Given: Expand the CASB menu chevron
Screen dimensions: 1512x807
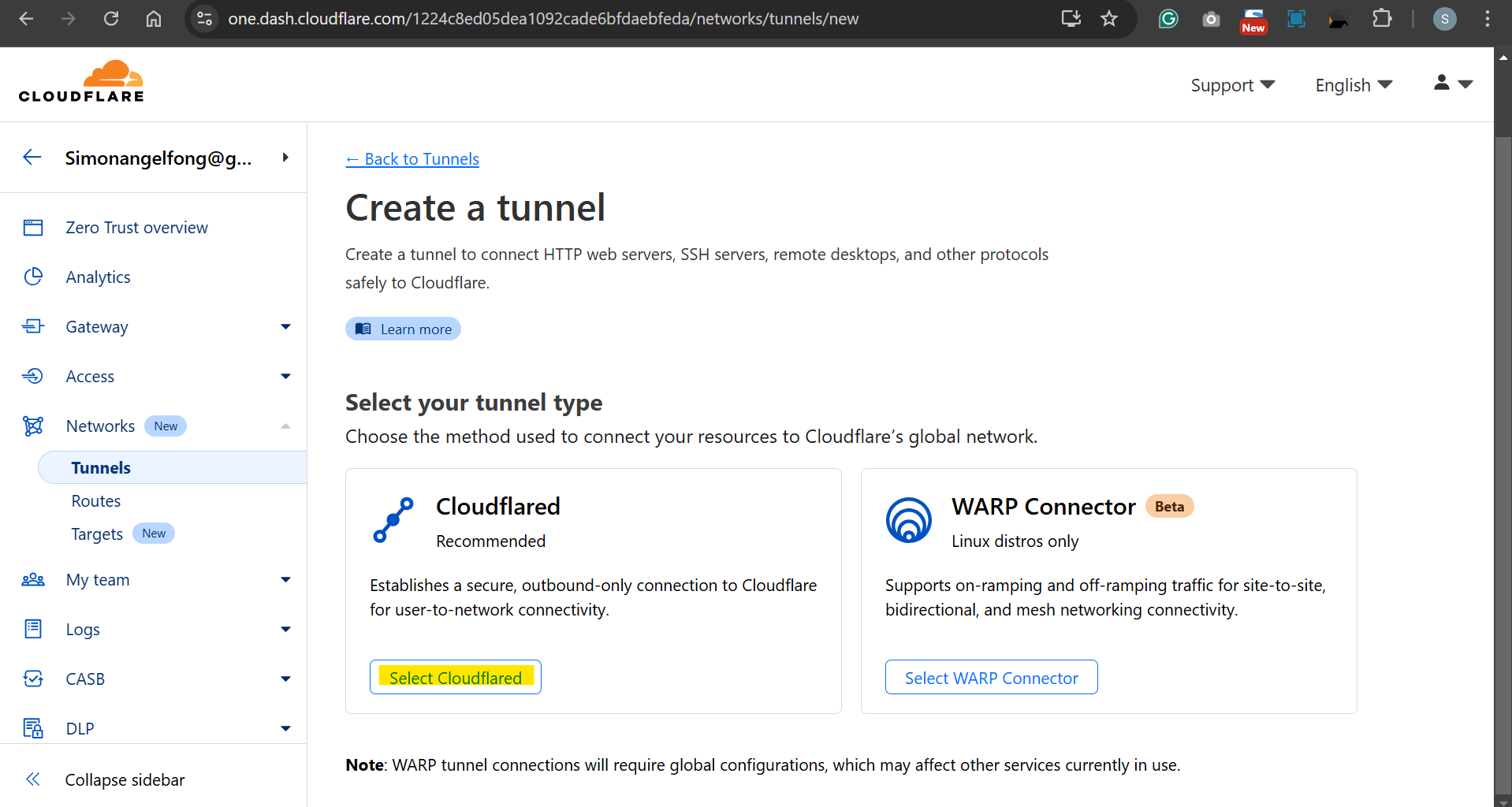Looking at the screenshot, I should click(x=285, y=679).
